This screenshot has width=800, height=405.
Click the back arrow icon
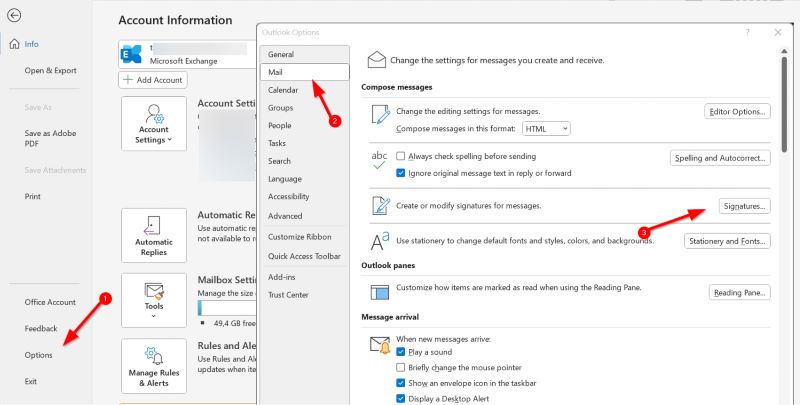pyautogui.click(x=14, y=15)
